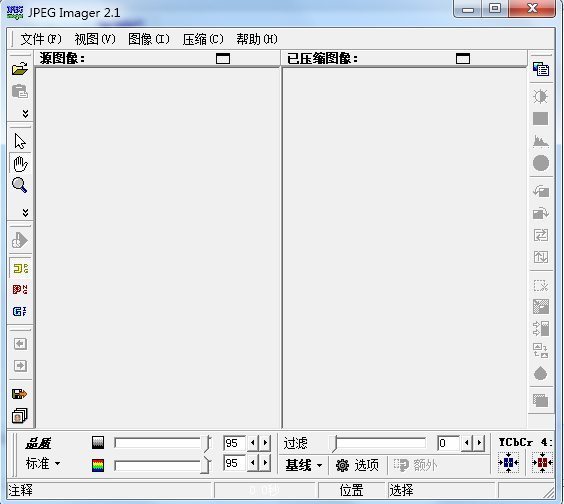Open the 压缩(C) menu

[x=203, y=39]
